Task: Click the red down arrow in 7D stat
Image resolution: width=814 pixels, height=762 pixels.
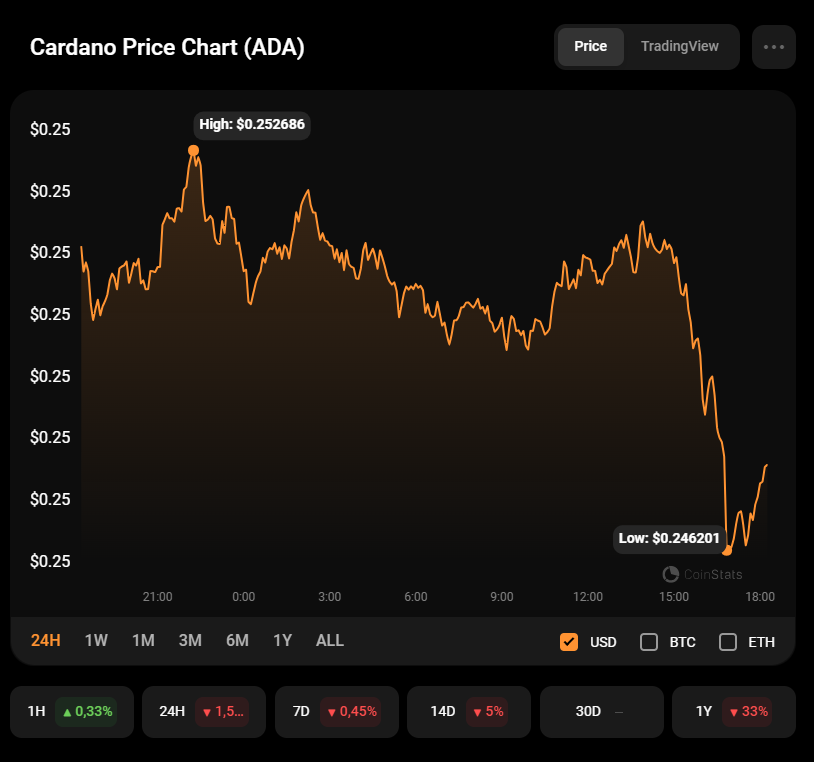Action: [332, 712]
